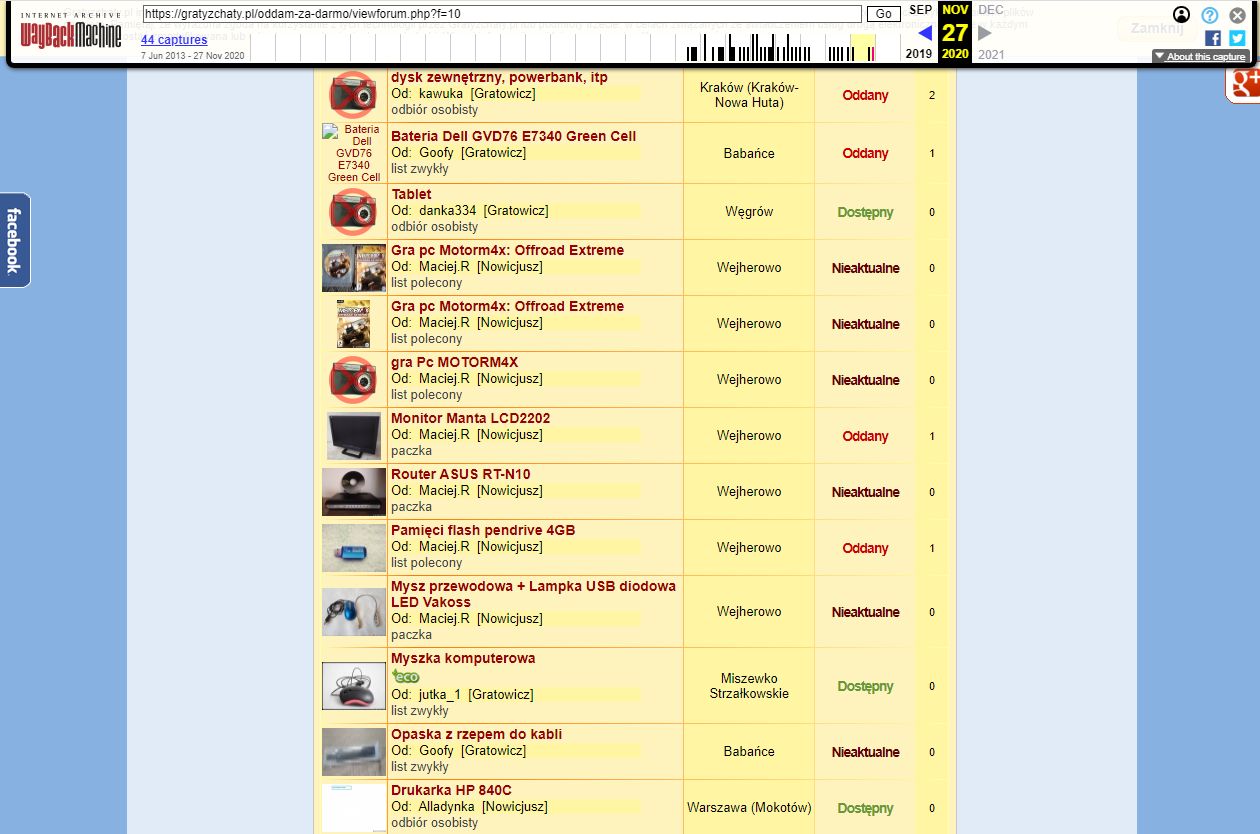Open thumbnail of second Motorm4x Offroad Extreme listing
This screenshot has height=834, width=1260.
click(x=354, y=324)
